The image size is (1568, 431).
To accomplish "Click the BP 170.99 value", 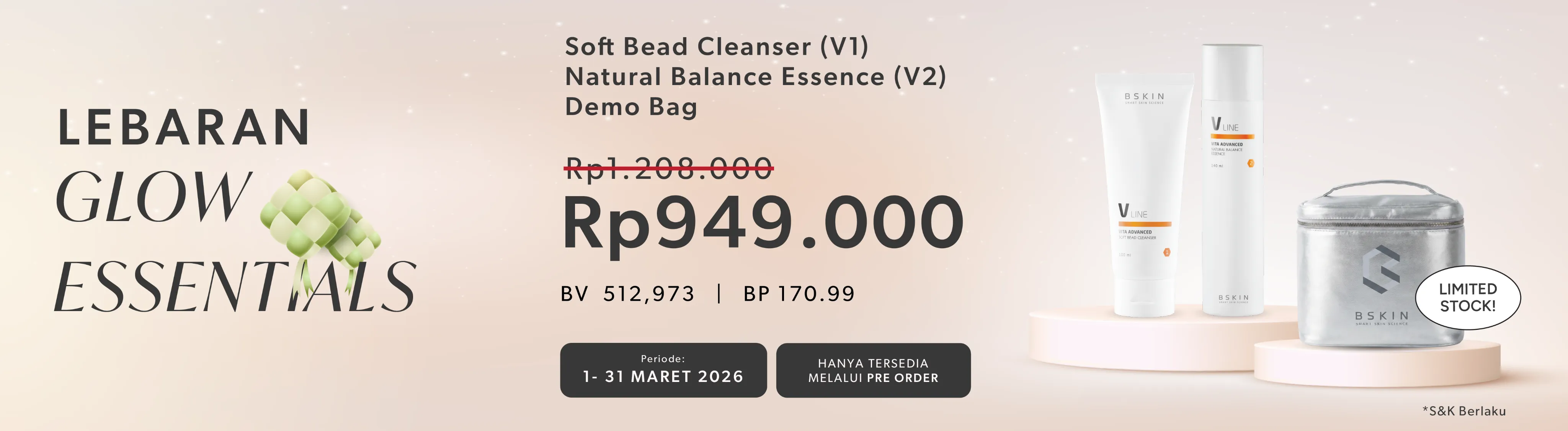I will [799, 294].
